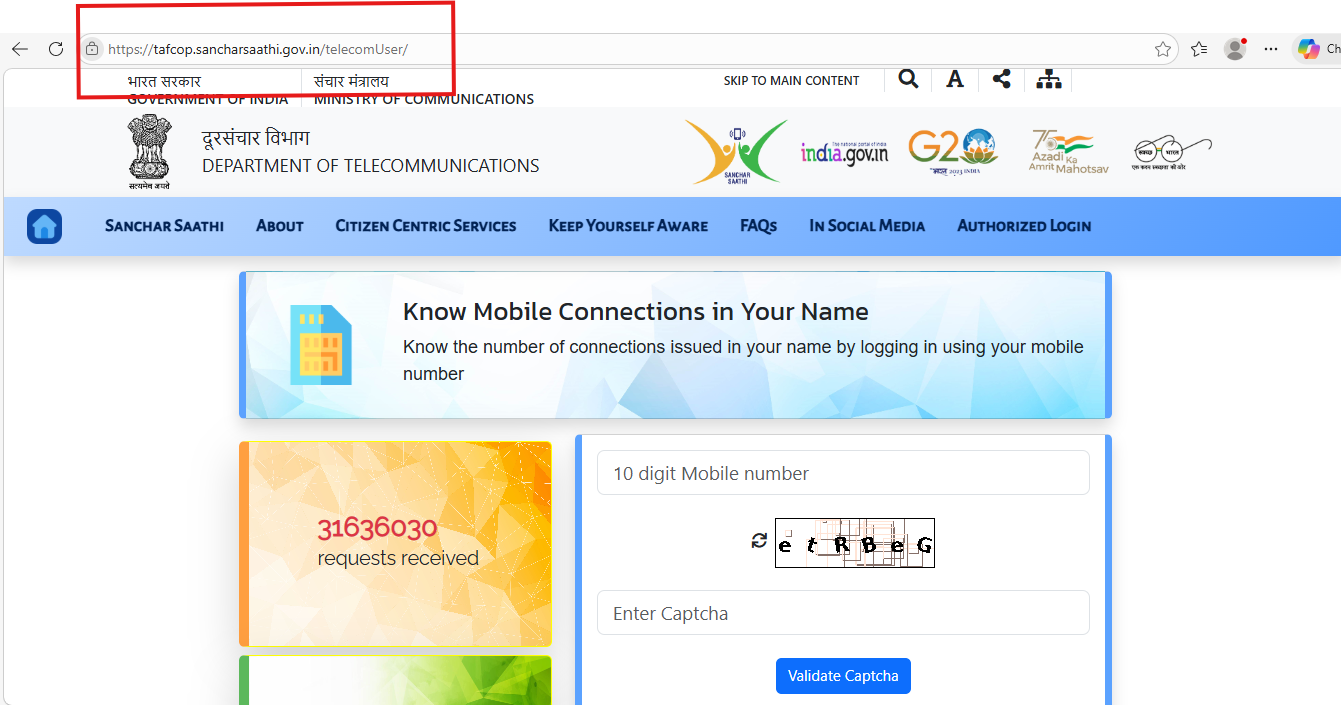This screenshot has height=705, width=1341.
Task: Click the blue home icon in navigation
Action: 44,226
